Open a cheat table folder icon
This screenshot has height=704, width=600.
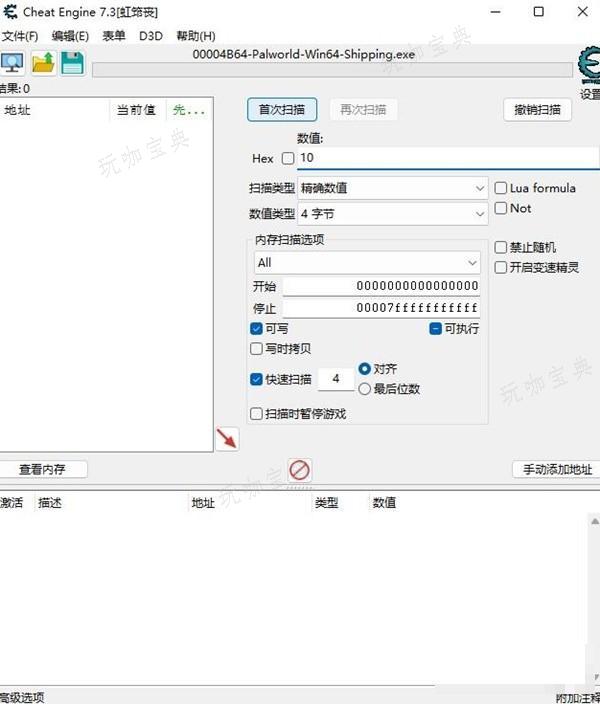tap(44, 63)
